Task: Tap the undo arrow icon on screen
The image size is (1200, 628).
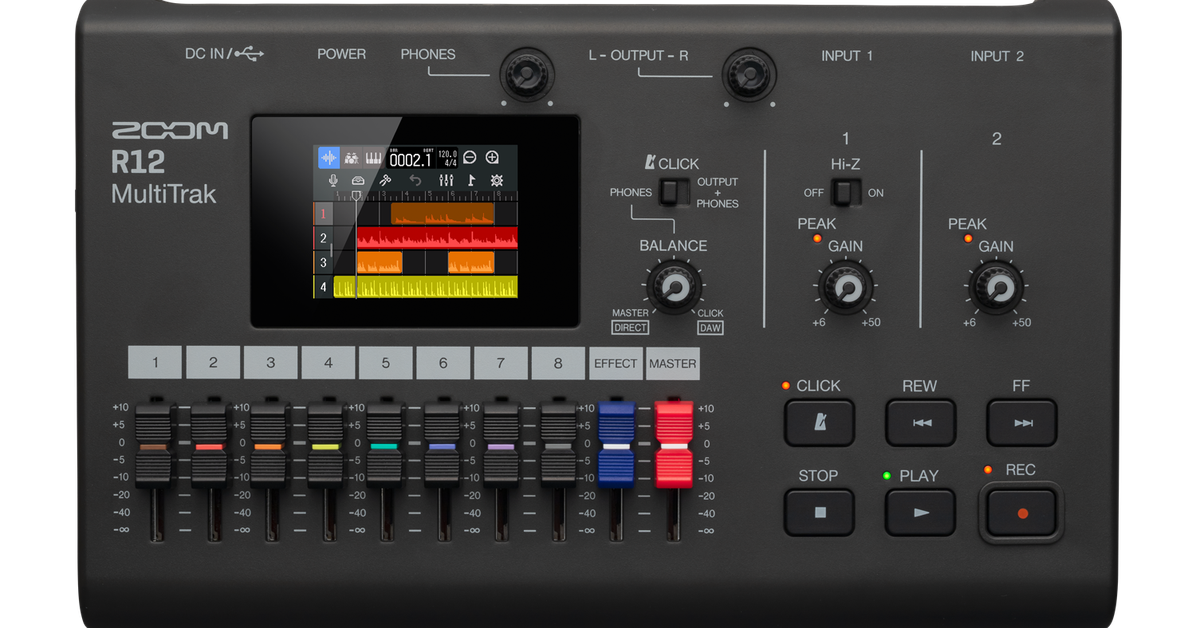Action: tap(415, 180)
